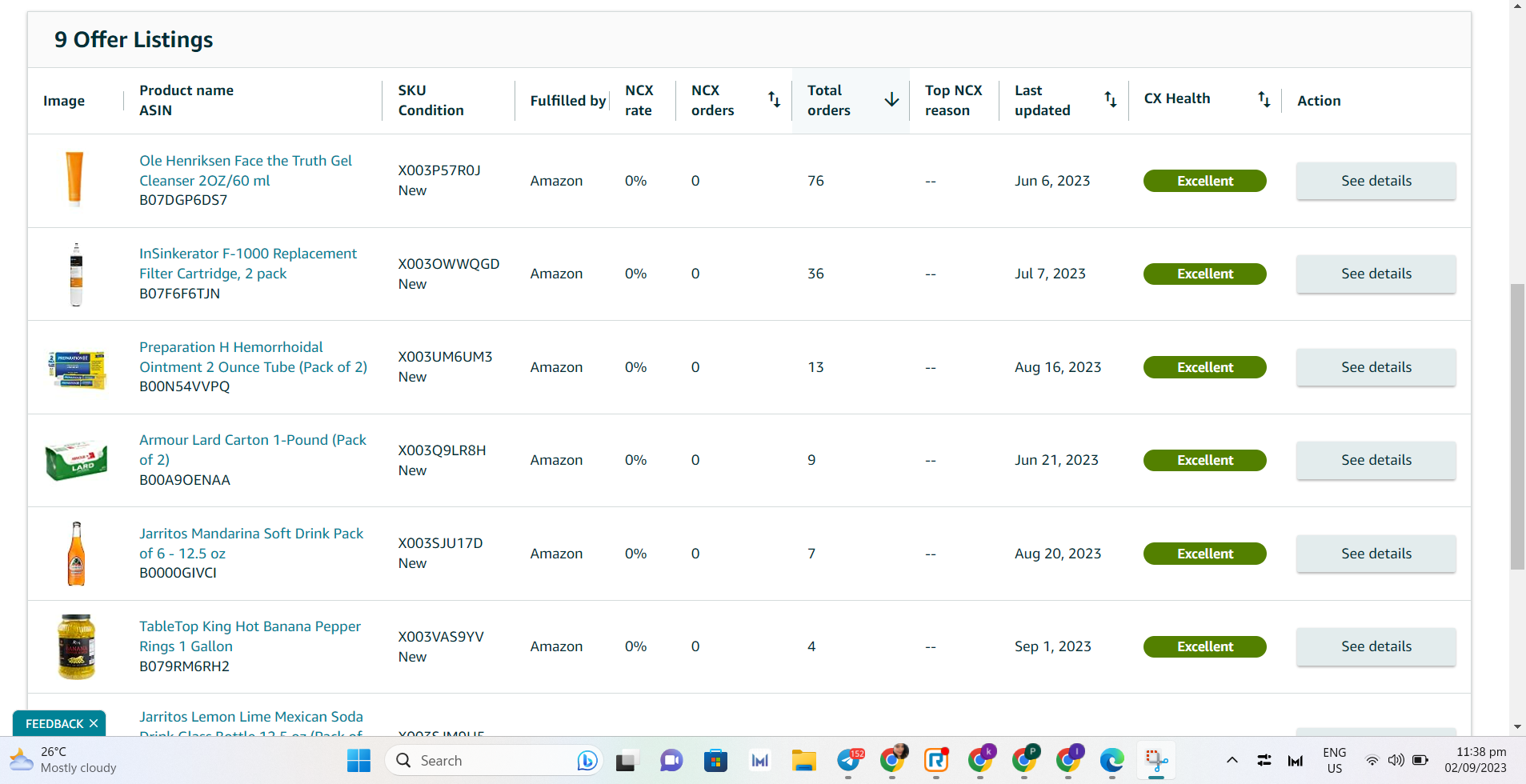Show hidden system tray icons
Viewport: 1526px width, 784px height.
[x=1232, y=760]
